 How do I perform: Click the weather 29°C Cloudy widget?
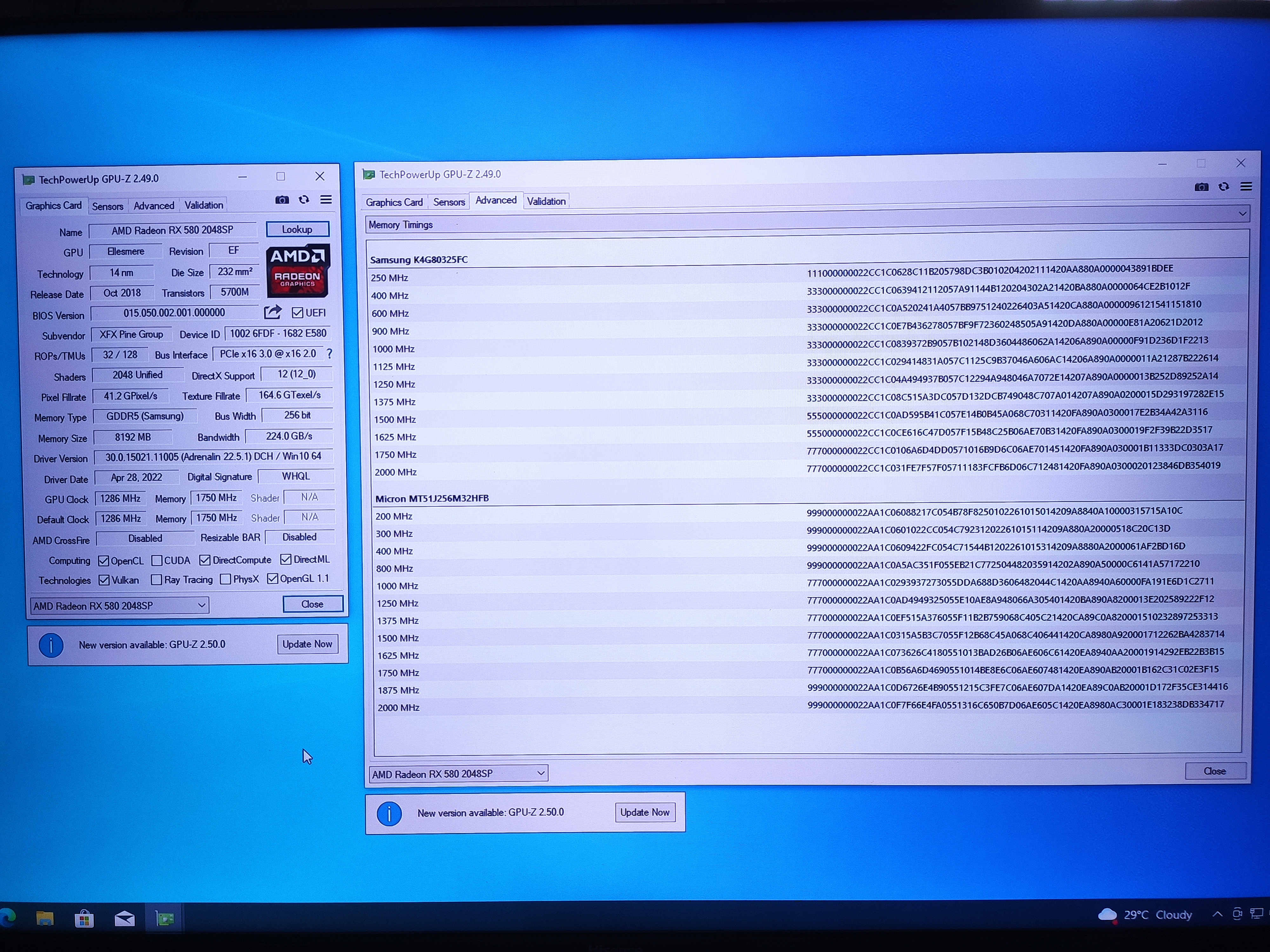[x=1145, y=915]
